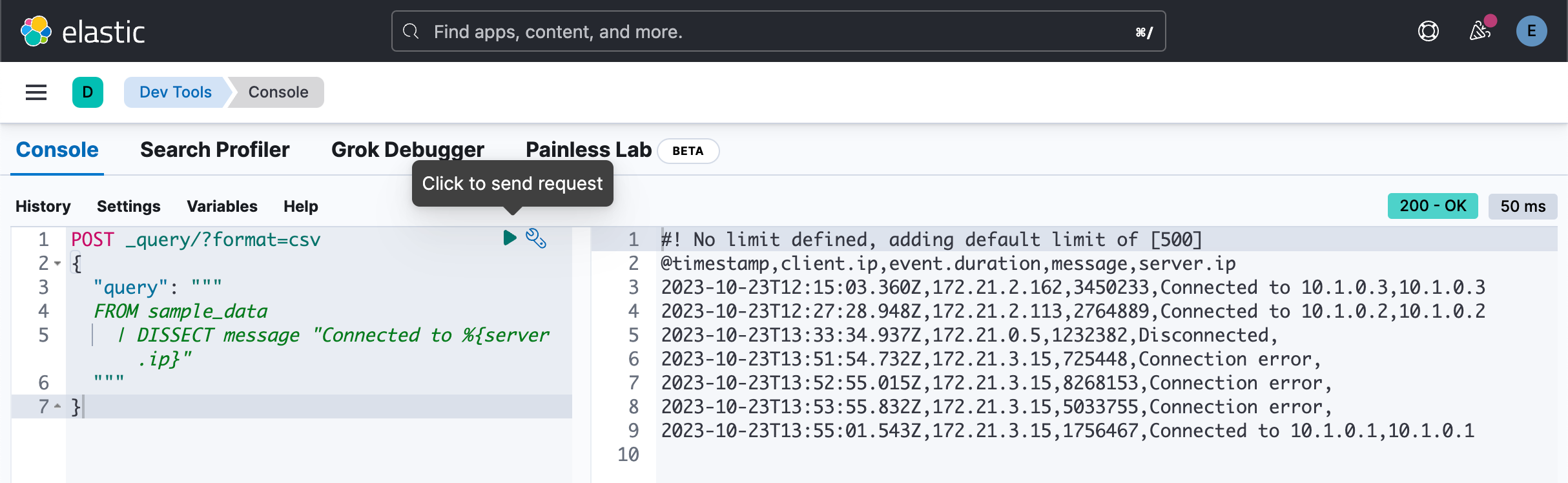Click the closing triple quotes on line 6
The height and width of the screenshot is (483, 1568).
(108, 380)
